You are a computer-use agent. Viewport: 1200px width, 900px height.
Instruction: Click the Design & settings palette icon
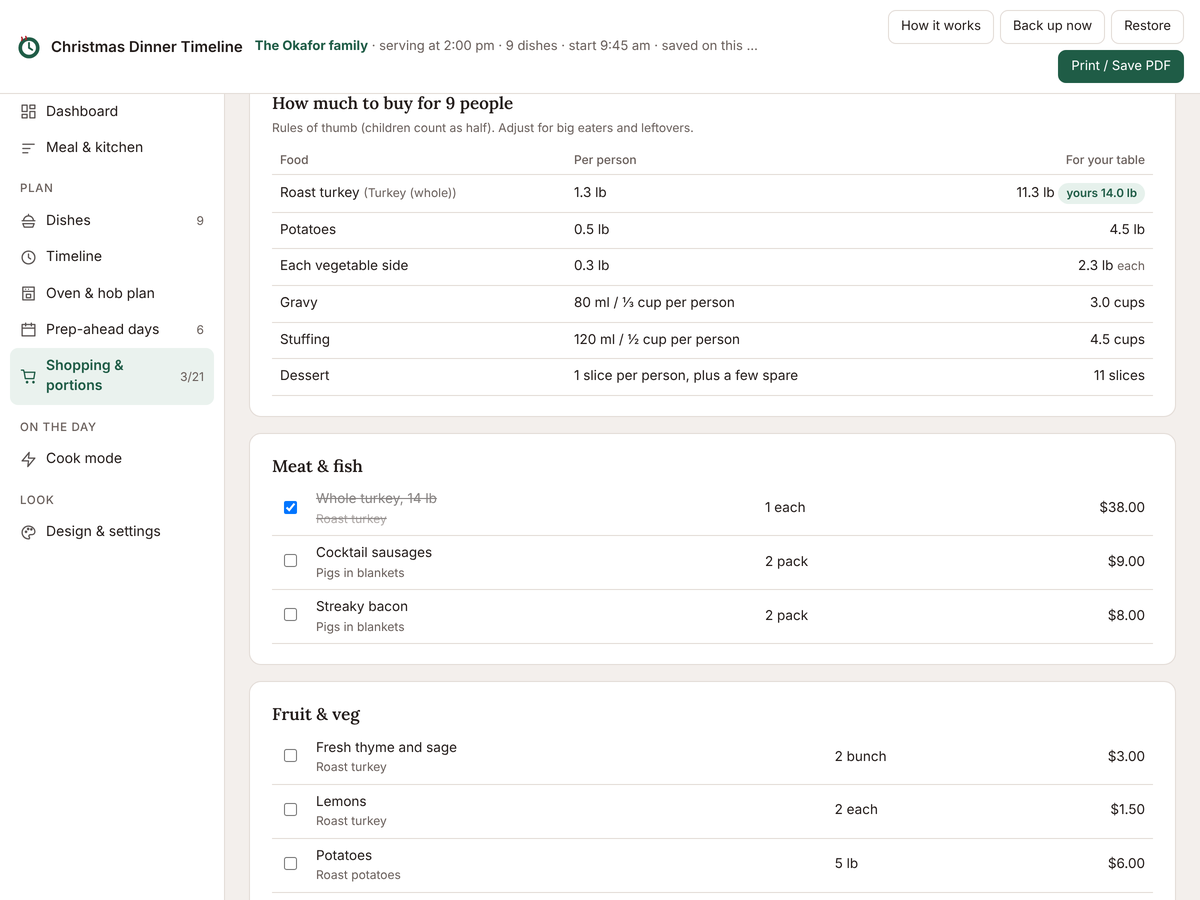pos(28,532)
